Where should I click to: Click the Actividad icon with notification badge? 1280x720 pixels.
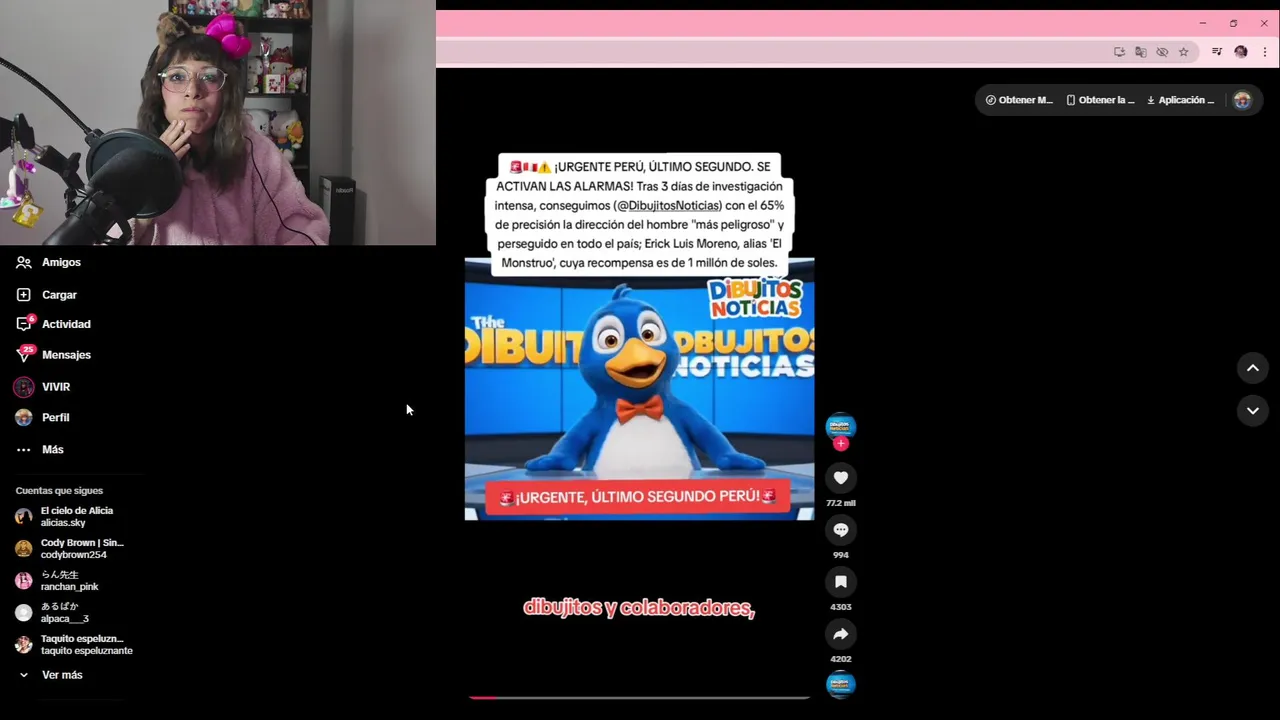(24, 324)
